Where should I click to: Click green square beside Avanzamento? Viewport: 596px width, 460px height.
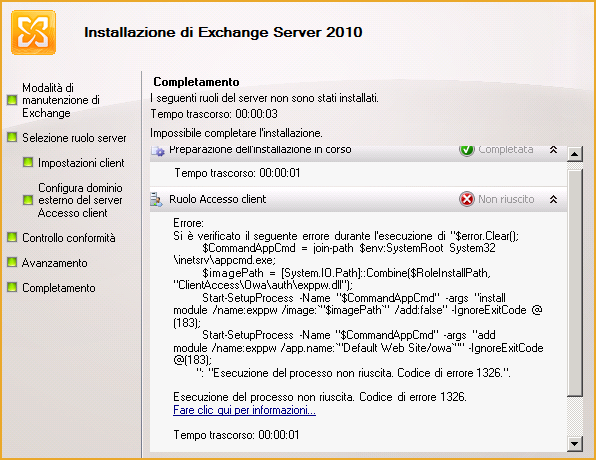(12, 262)
